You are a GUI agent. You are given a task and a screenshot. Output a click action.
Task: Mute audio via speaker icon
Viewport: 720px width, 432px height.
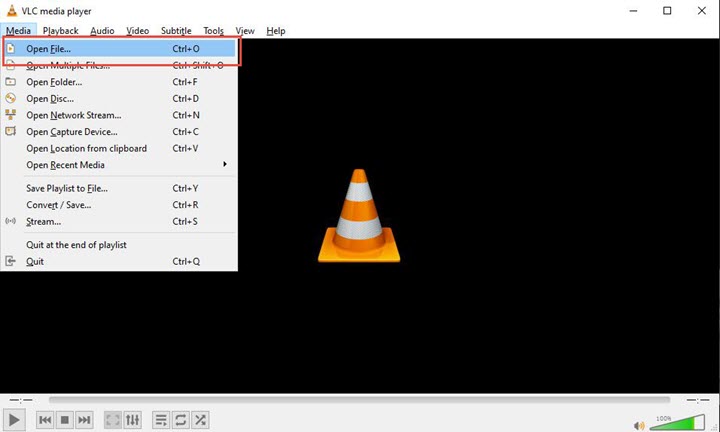(x=639, y=426)
